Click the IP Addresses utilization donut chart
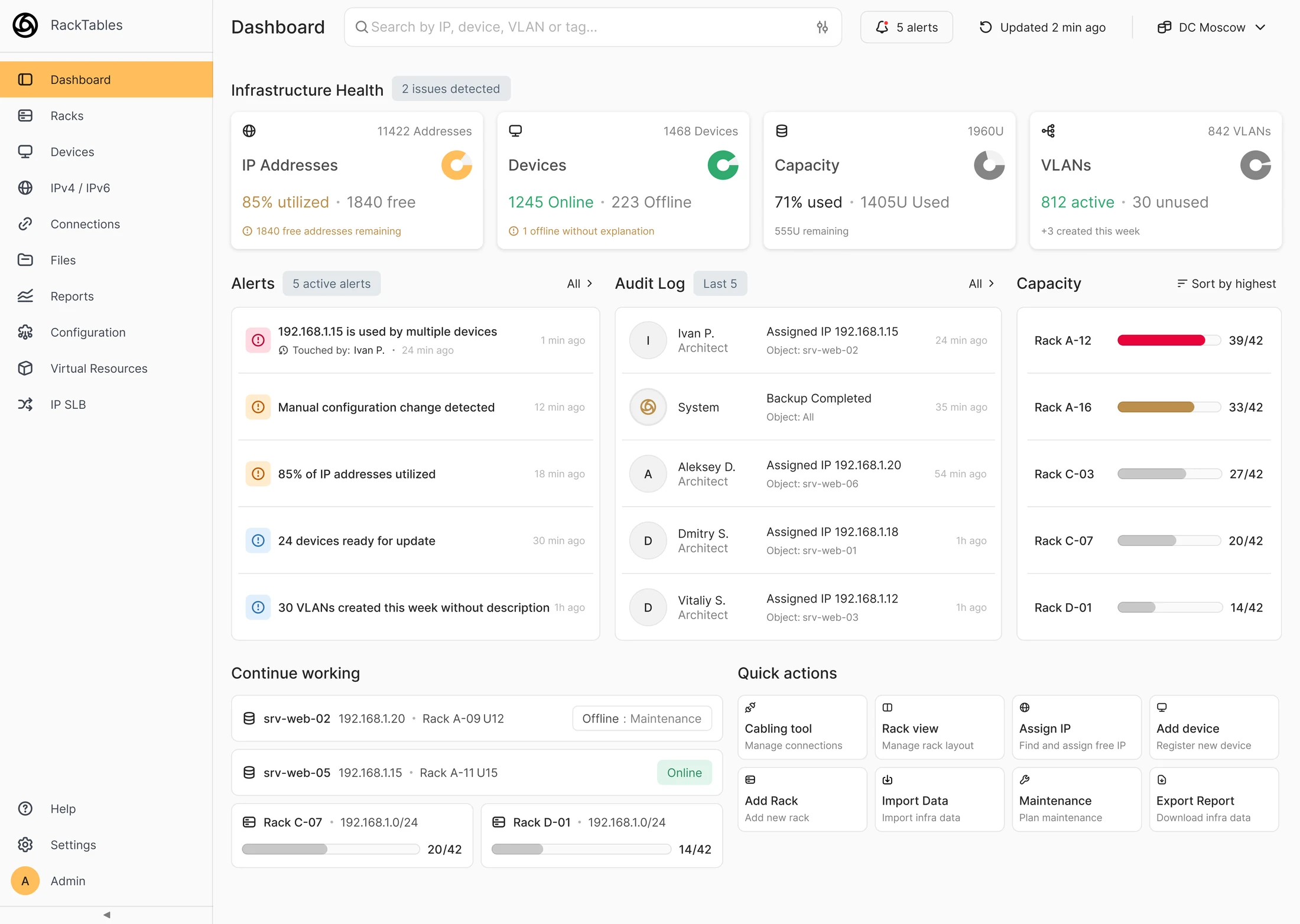This screenshot has height=924, width=1300. pyautogui.click(x=457, y=165)
